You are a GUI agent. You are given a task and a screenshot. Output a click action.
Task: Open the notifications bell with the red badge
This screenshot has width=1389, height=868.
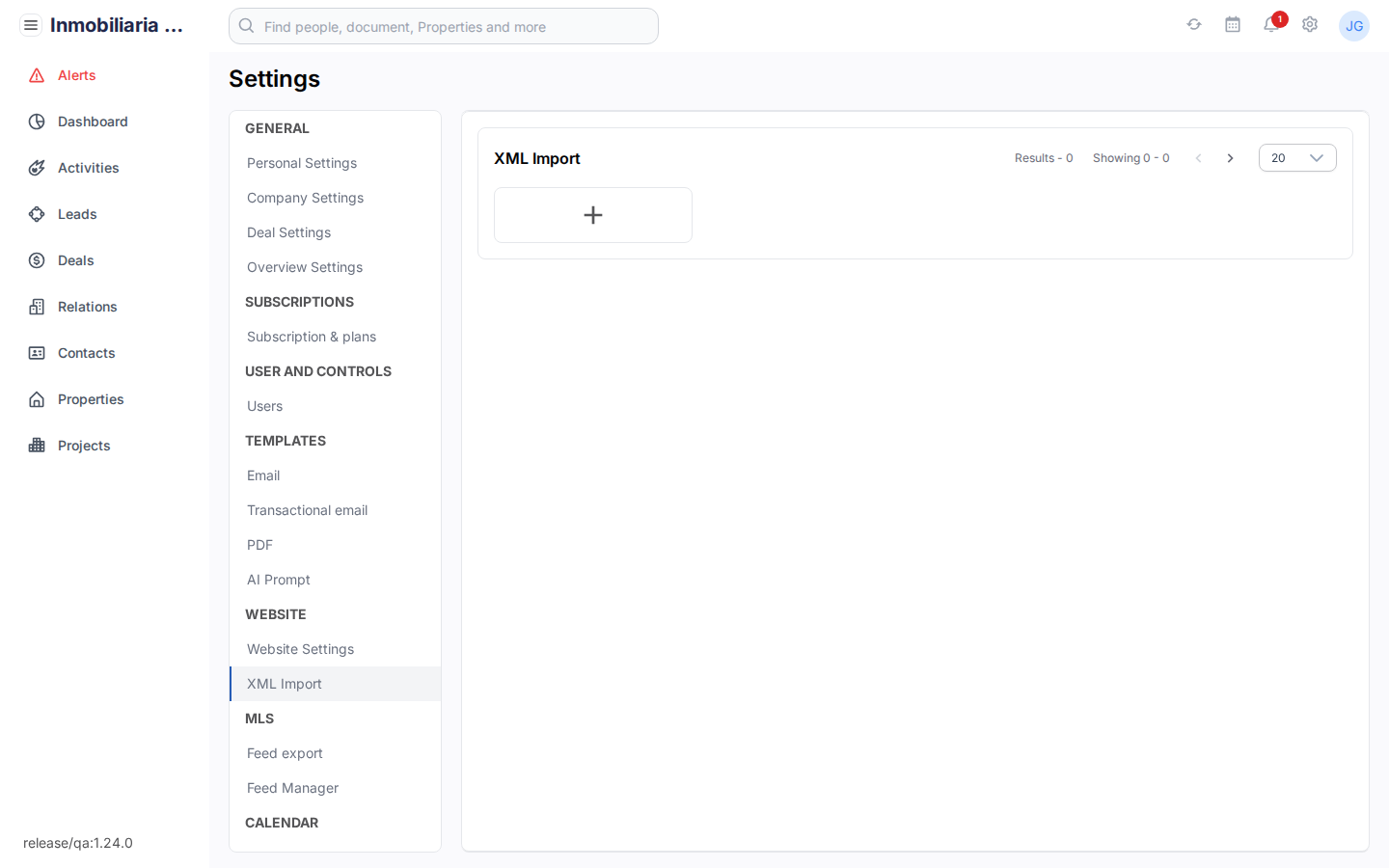click(x=1271, y=26)
